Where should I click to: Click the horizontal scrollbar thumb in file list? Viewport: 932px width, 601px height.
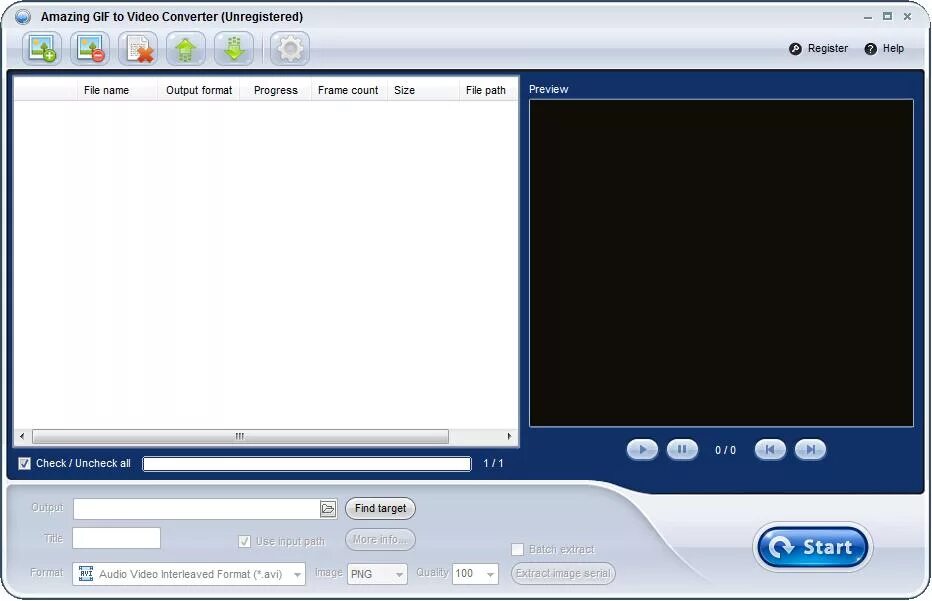[x=240, y=436]
